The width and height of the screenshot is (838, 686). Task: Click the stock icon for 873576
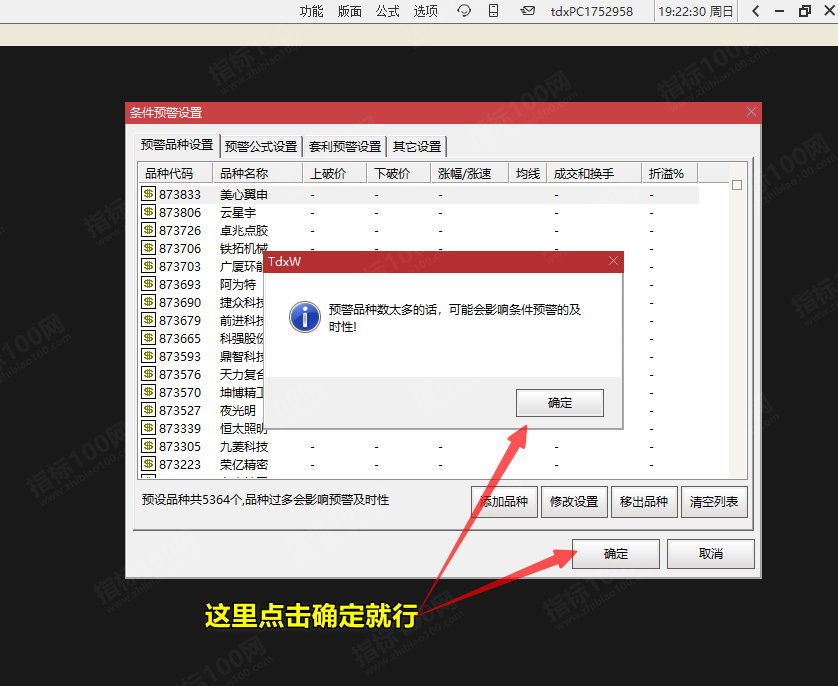coord(148,373)
